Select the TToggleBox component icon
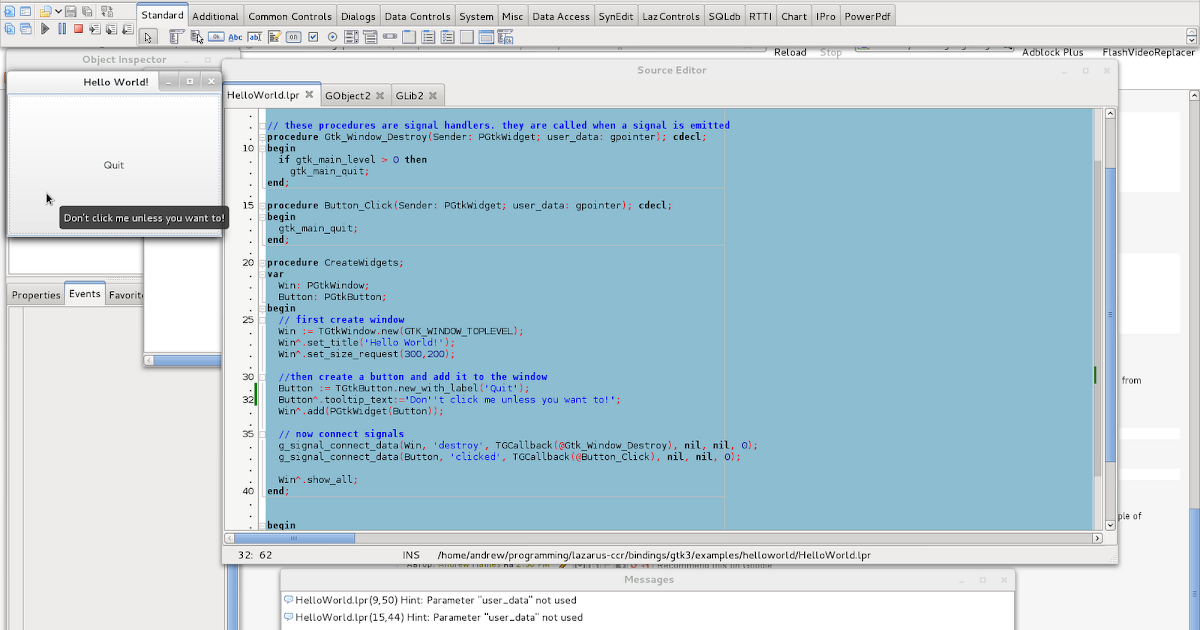 coord(293,37)
